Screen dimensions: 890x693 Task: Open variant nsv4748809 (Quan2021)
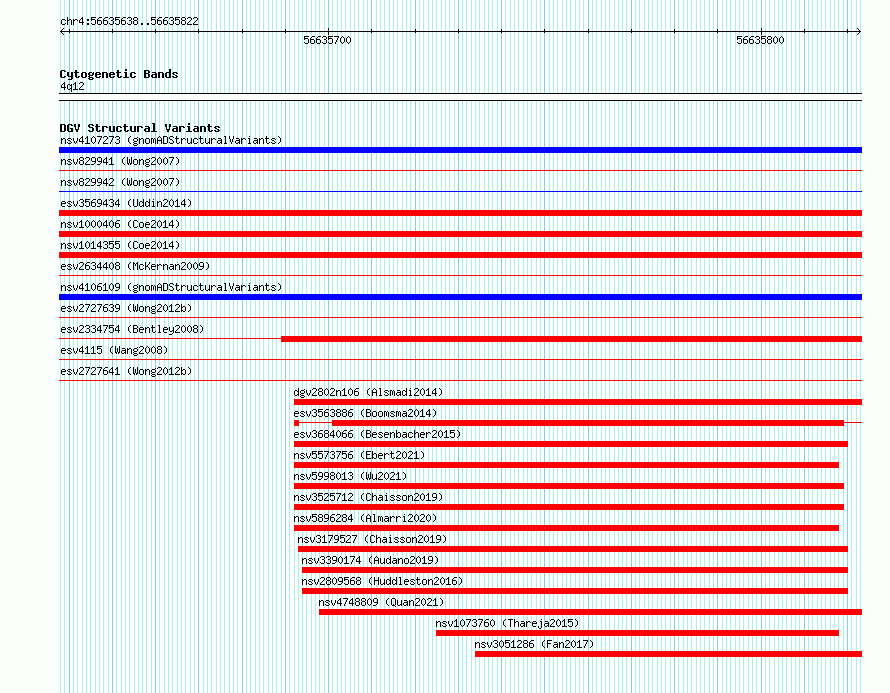tap(381, 602)
